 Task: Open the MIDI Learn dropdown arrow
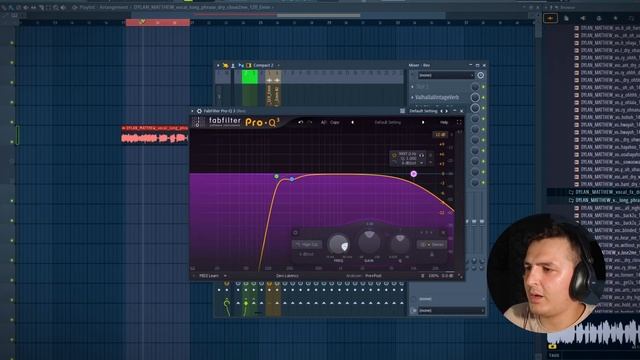pyautogui.click(x=225, y=276)
